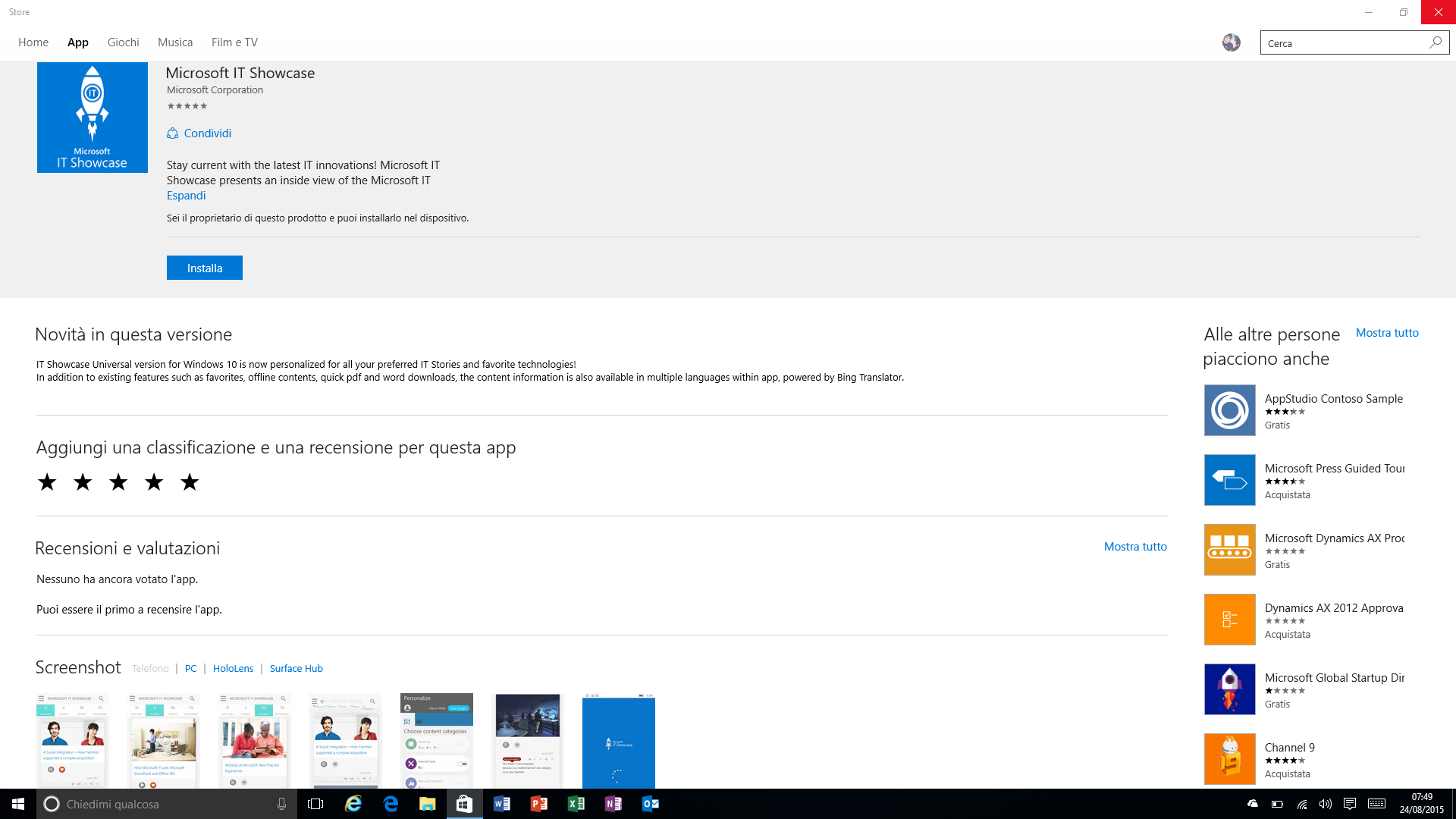Open Dynamics AX 2012 Approvals icon

coord(1230,620)
